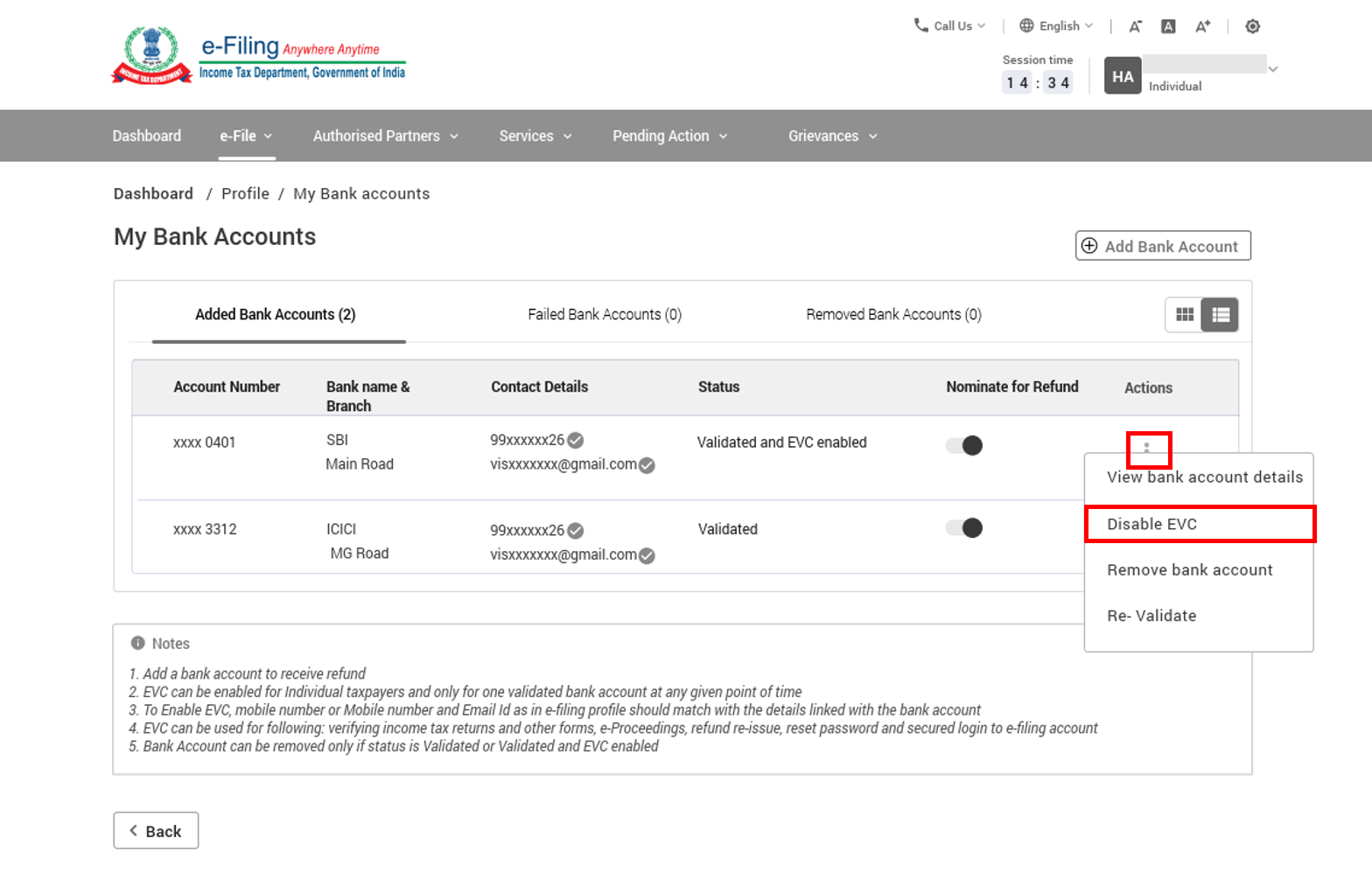Toggle refund nomination for ICICI account
Image resolution: width=1372 pixels, height=872 pixels.
(x=964, y=528)
